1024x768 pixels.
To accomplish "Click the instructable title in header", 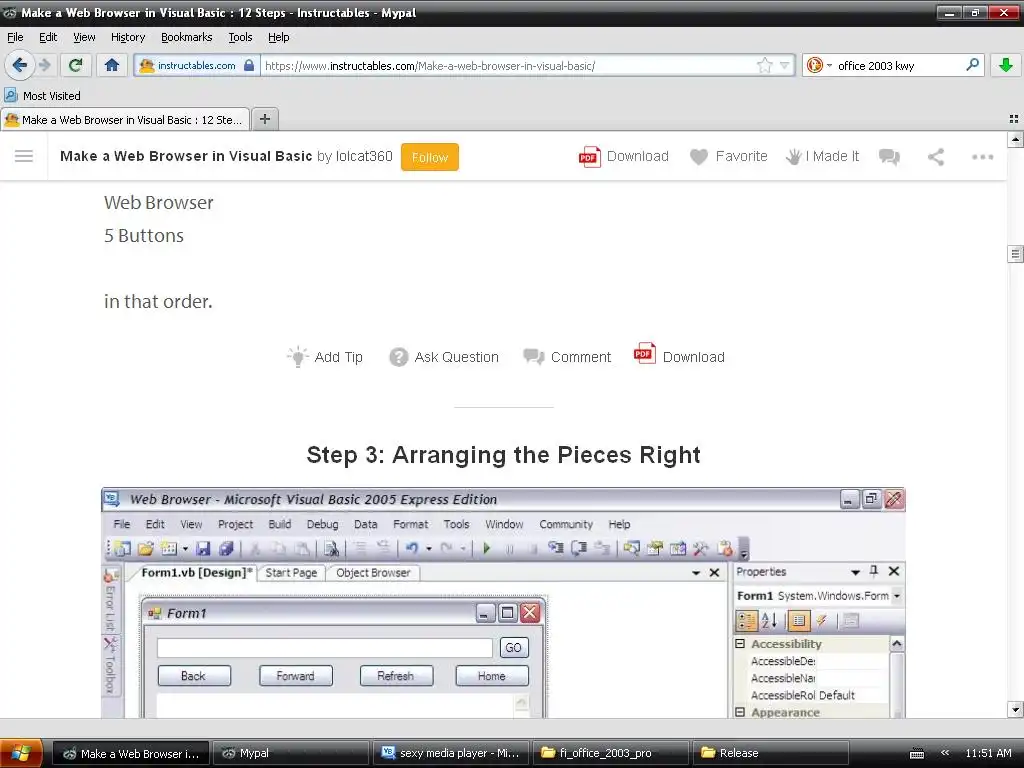I will [x=186, y=156].
